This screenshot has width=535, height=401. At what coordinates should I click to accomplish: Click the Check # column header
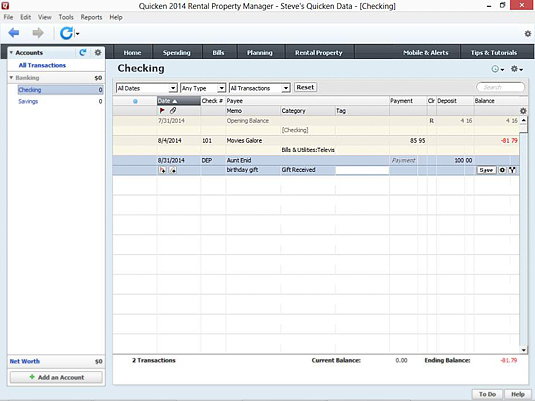(x=213, y=101)
